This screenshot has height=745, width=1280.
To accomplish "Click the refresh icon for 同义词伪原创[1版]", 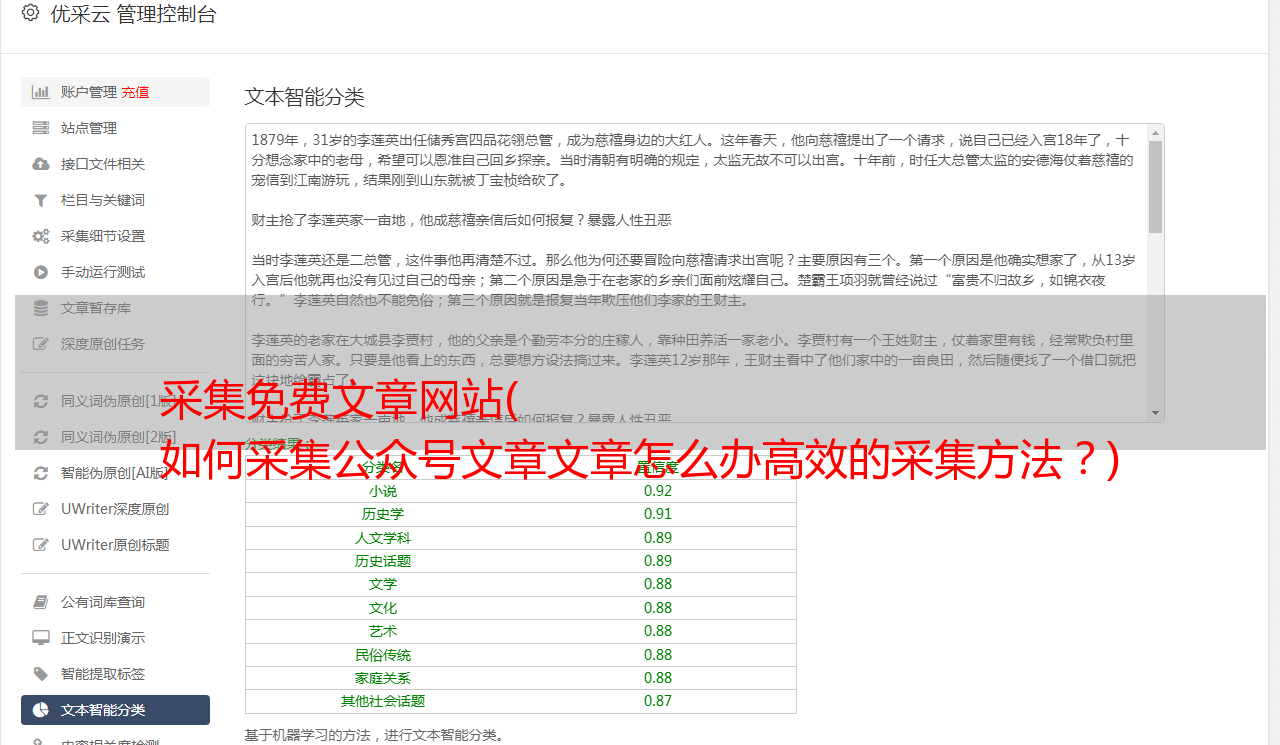I will point(41,401).
